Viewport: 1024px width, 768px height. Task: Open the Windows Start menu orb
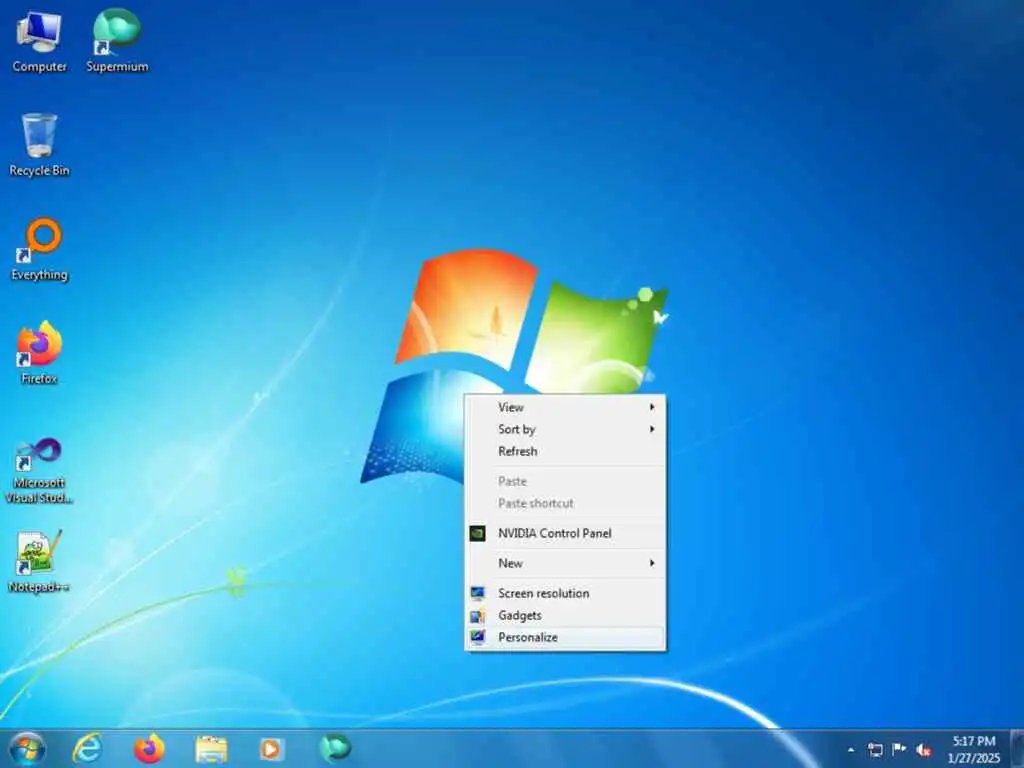click(x=27, y=749)
